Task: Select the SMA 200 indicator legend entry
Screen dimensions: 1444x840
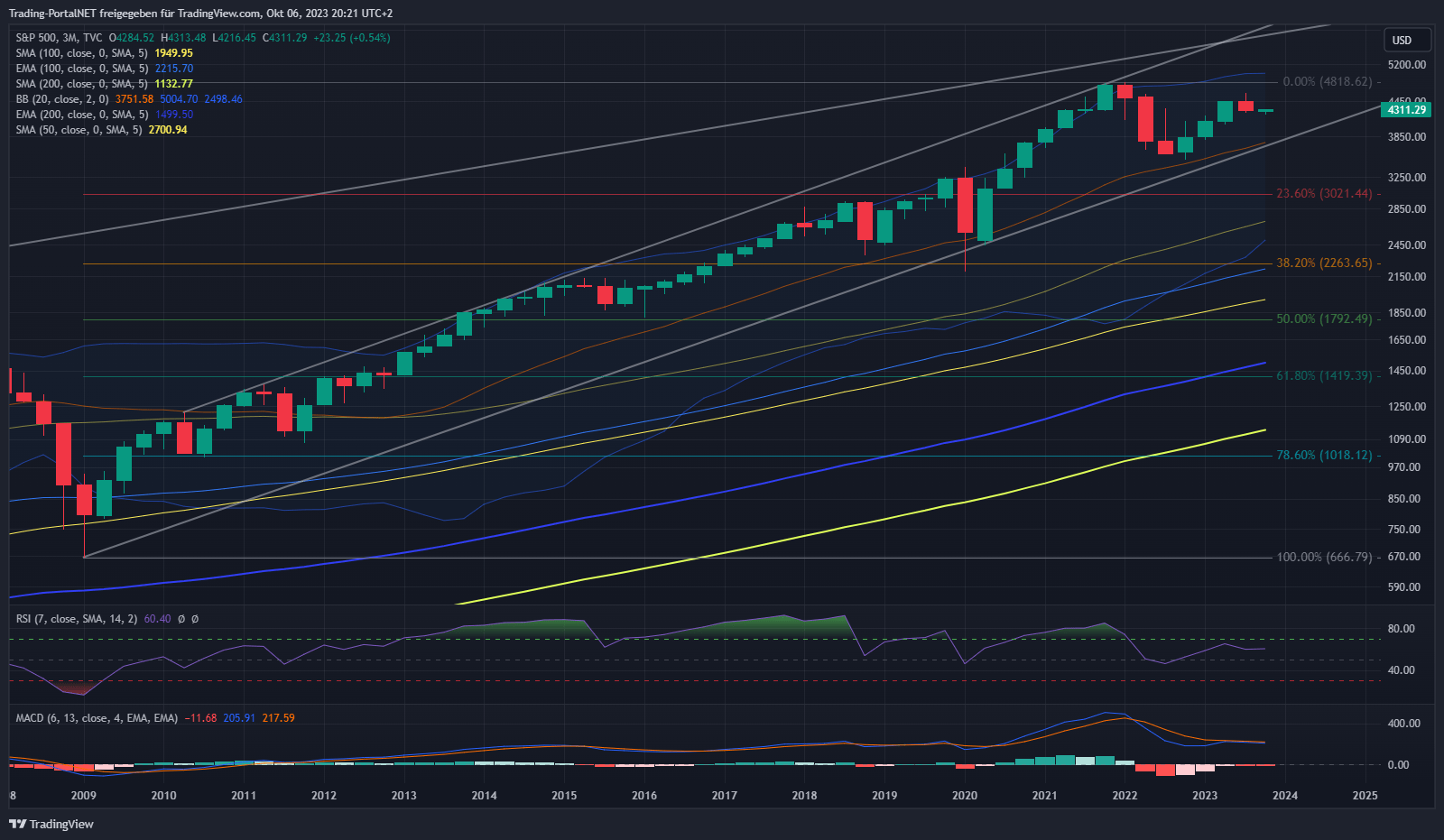Action: [x=81, y=84]
